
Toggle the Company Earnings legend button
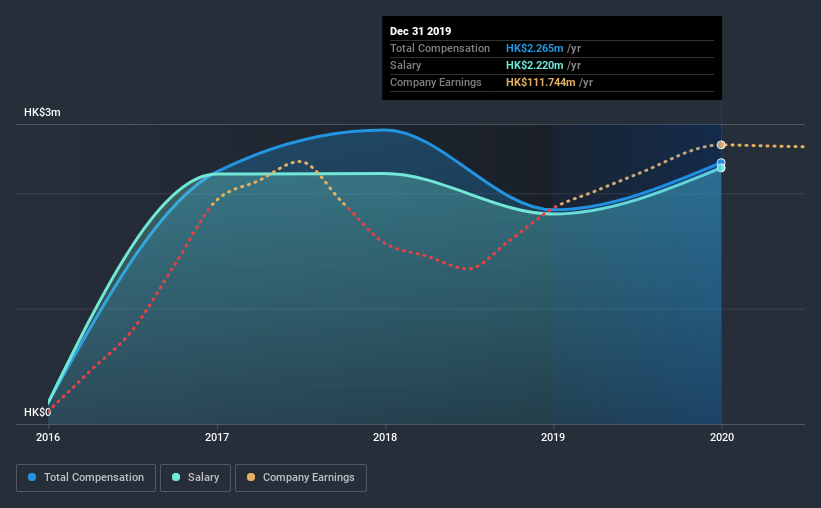pos(301,478)
